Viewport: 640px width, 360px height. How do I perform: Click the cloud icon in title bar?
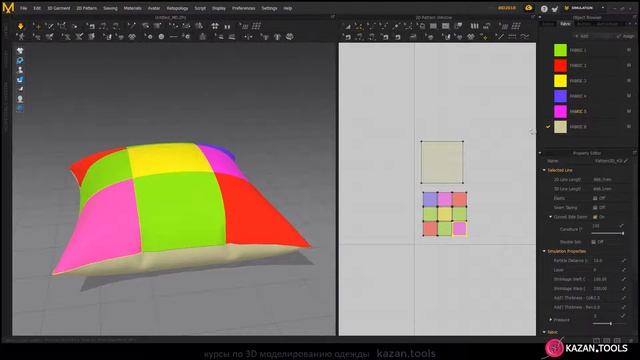(x=529, y=8)
